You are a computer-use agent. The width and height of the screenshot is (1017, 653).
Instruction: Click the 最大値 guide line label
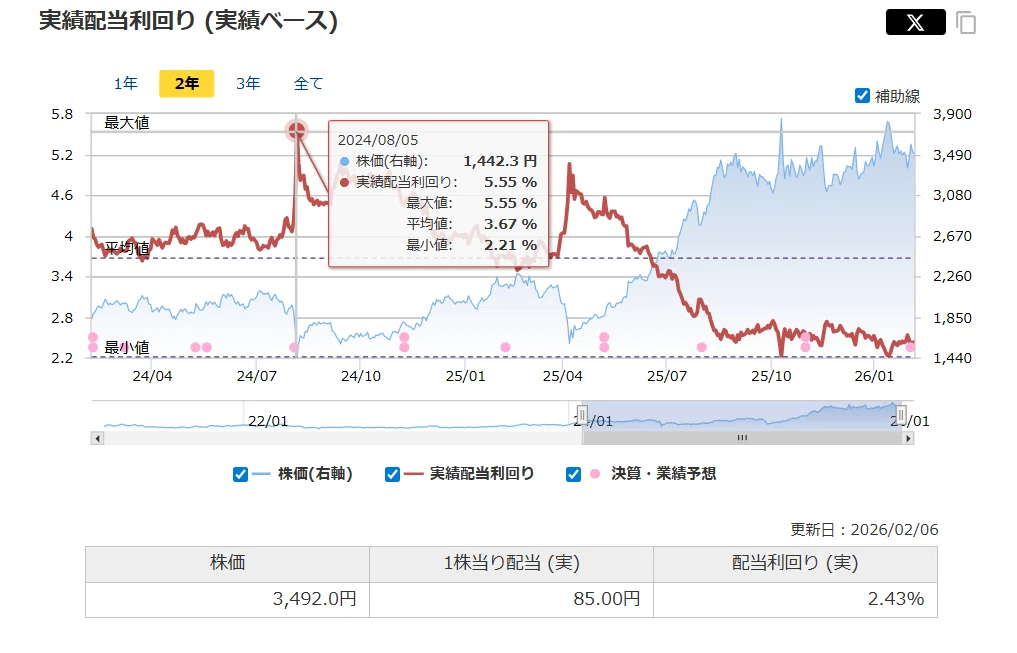[127, 123]
